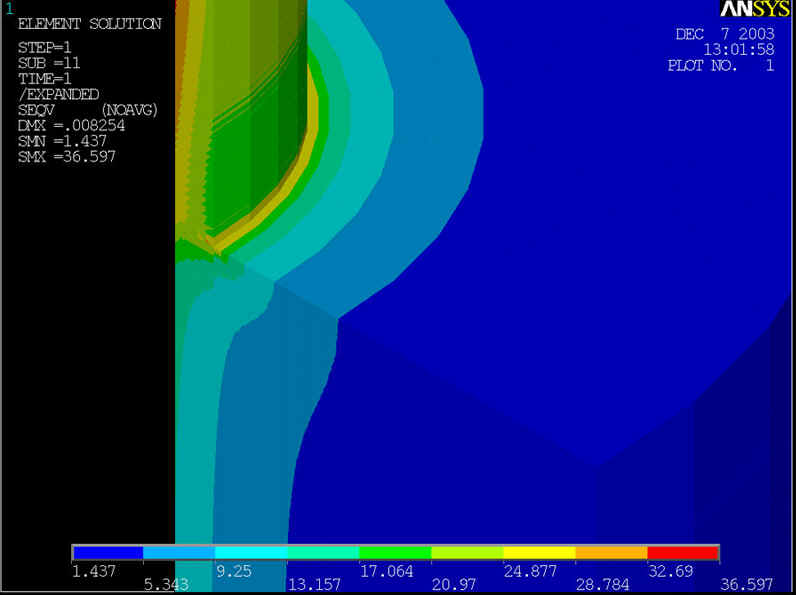The height and width of the screenshot is (595, 796).
Task: Select the SMX =36.597 value
Action: pos(67,157)
